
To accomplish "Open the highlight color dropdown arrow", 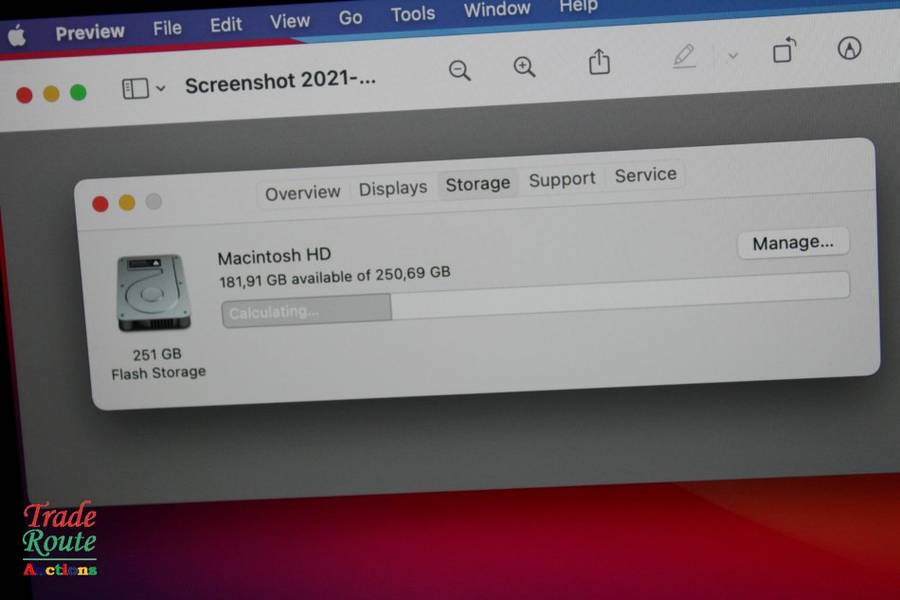I will click(x=732, y=56).
